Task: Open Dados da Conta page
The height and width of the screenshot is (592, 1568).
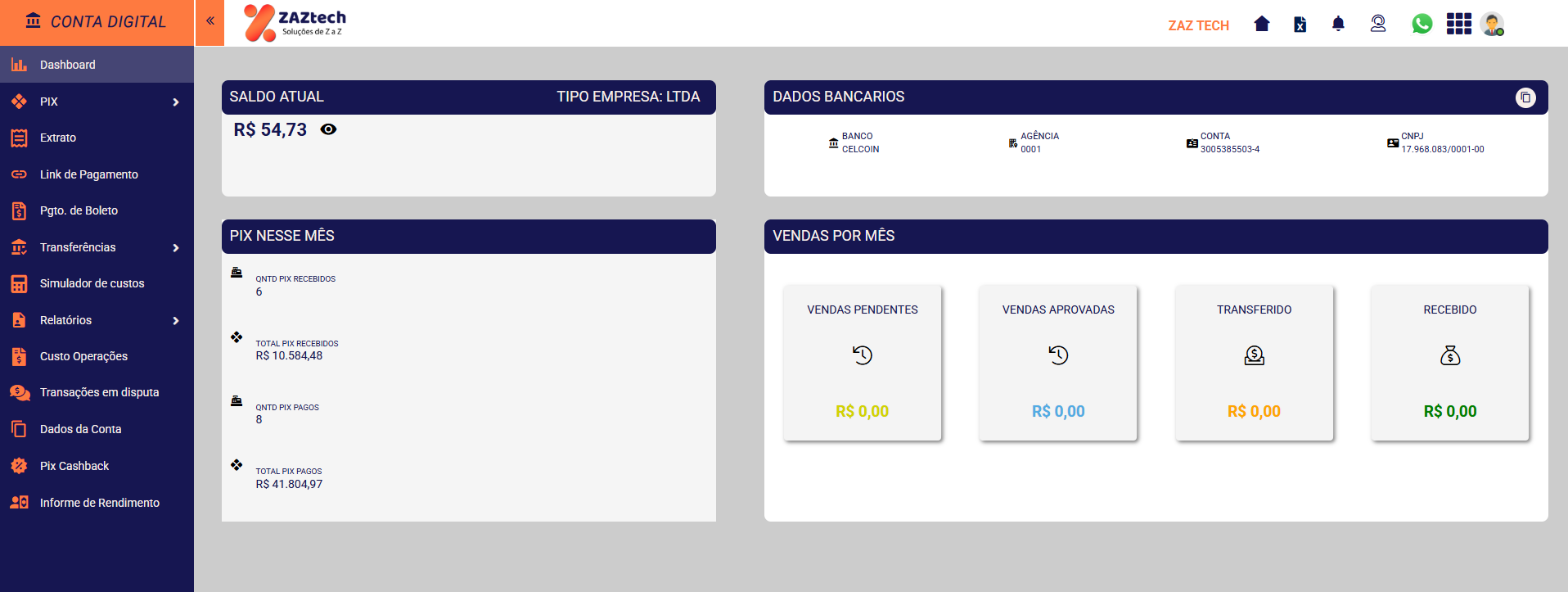Action: [97, 429]
